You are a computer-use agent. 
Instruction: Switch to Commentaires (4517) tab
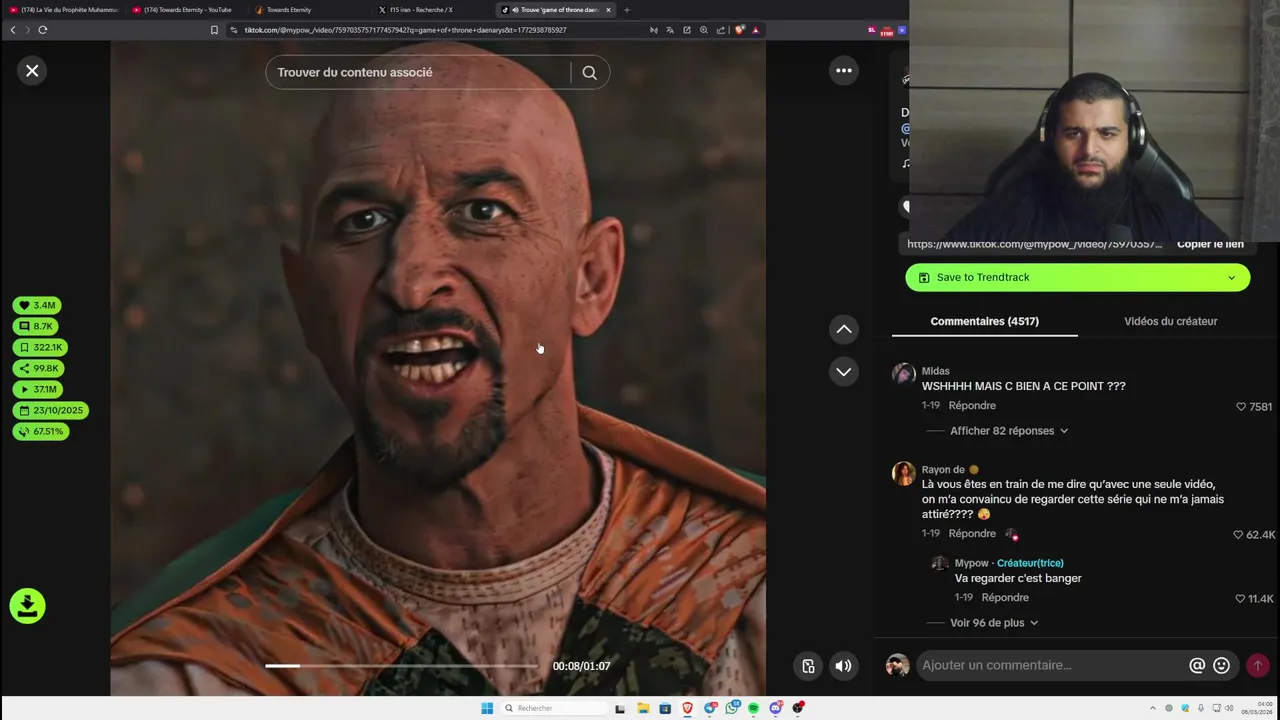[984, 321]
